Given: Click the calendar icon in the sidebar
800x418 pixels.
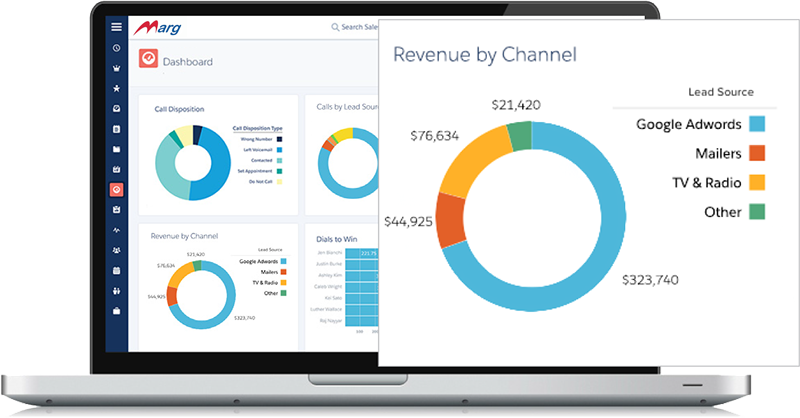Looking at the screenshot, I should [x=117, y=270].
